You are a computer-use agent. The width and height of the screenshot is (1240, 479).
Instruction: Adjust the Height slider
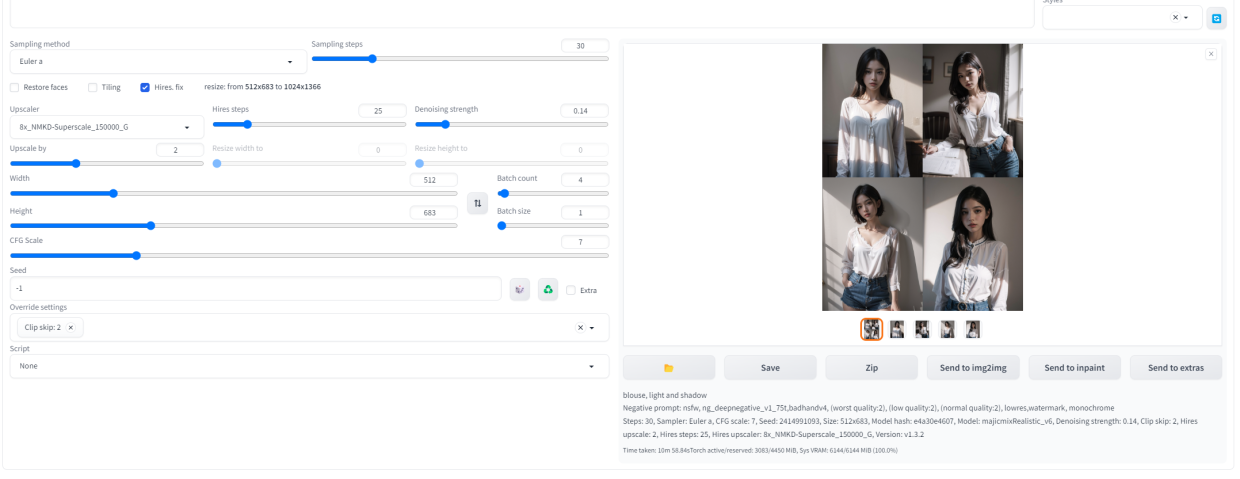point(233,226)
